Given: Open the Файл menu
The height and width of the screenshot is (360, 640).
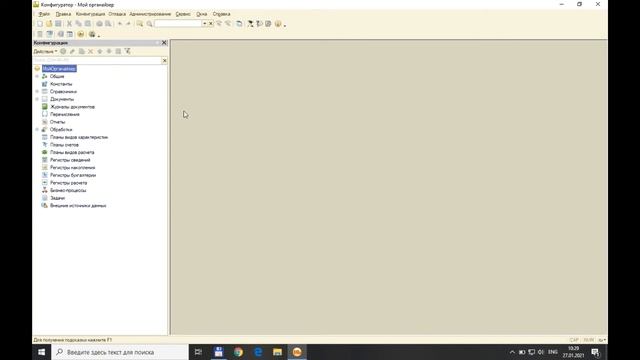Looking at the screenshot, I should 44,14.
